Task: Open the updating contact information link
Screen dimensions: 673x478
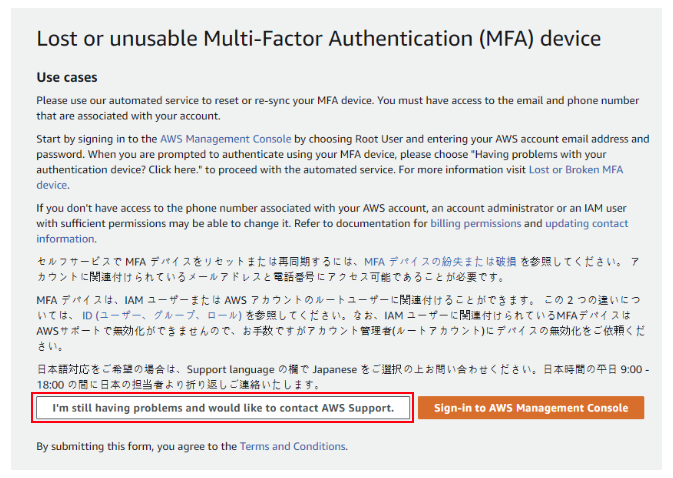Action: click(586, 224)
